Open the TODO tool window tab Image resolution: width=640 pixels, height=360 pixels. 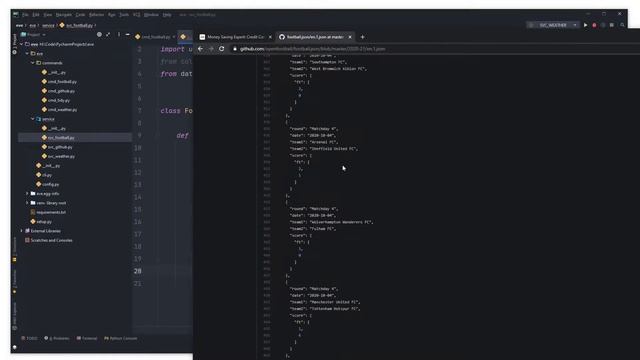pos(29,338)
